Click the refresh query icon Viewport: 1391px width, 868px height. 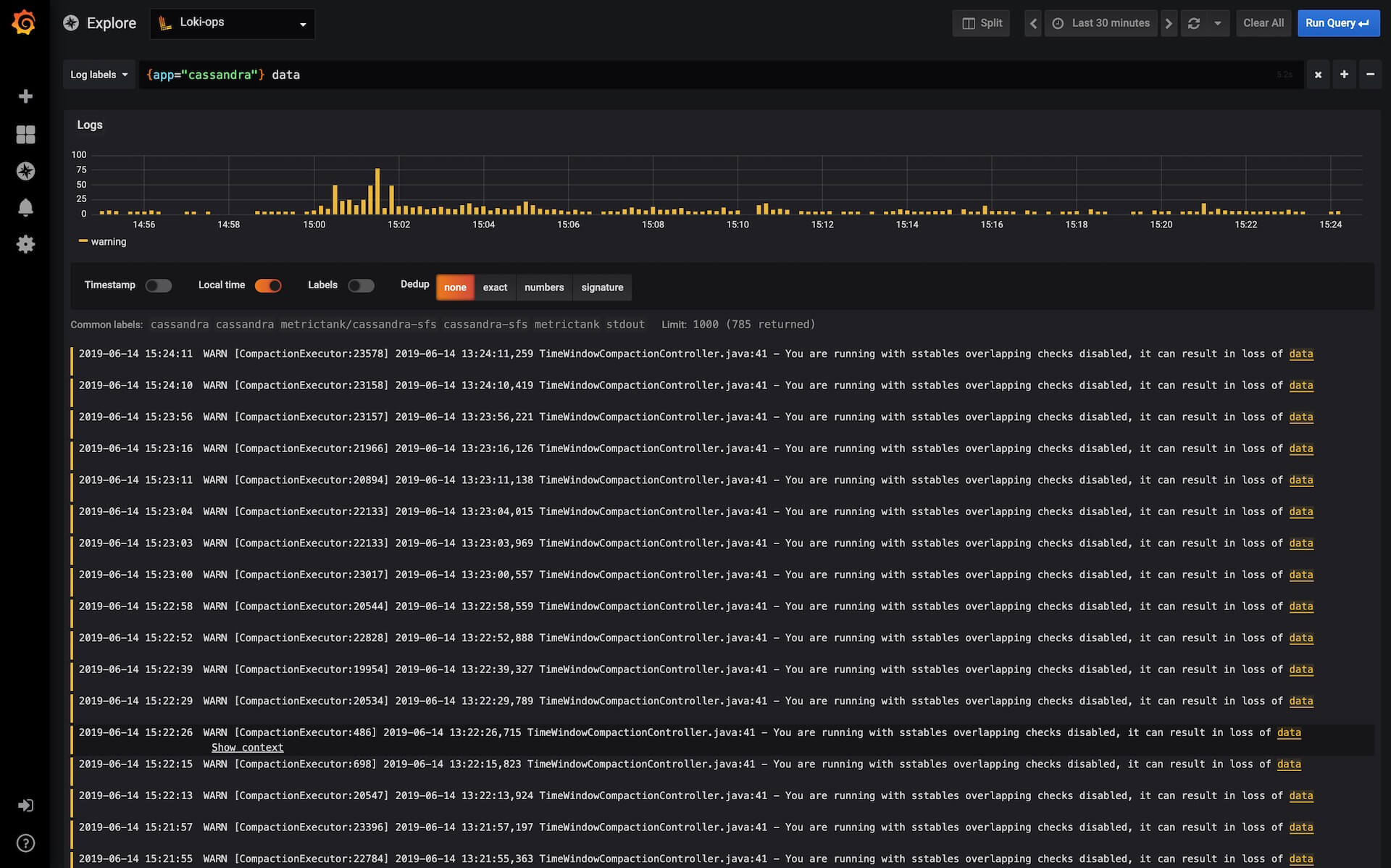click(x=1194, y=23)
